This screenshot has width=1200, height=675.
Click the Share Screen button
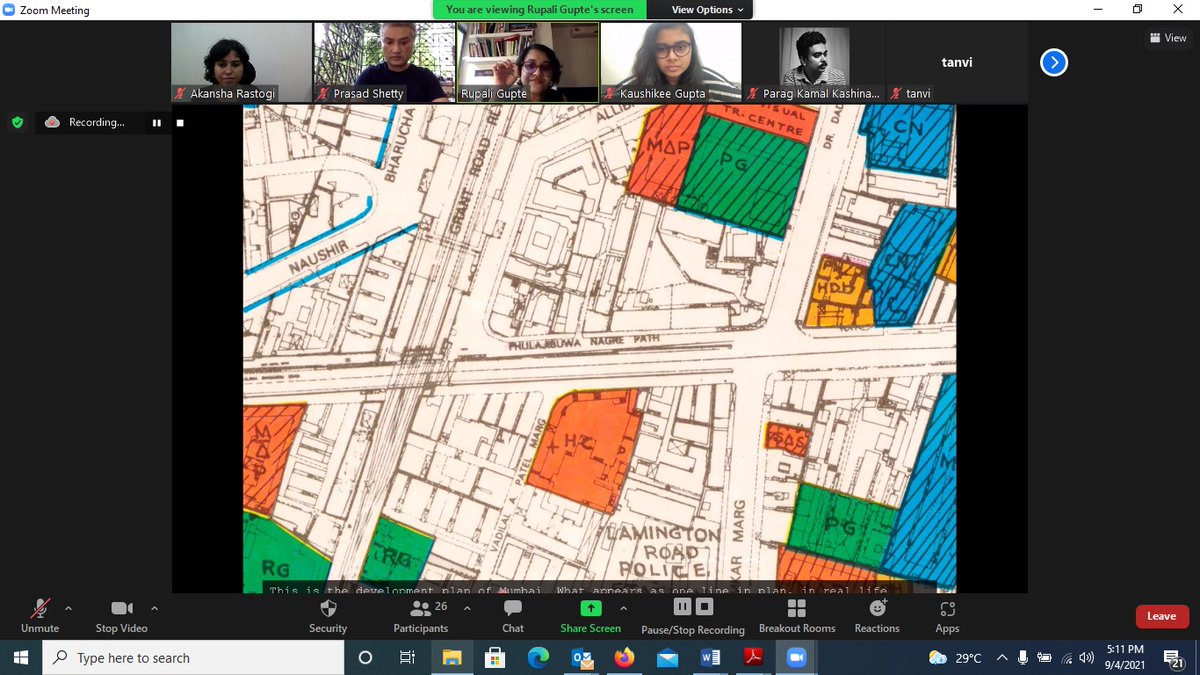[591, 615]
